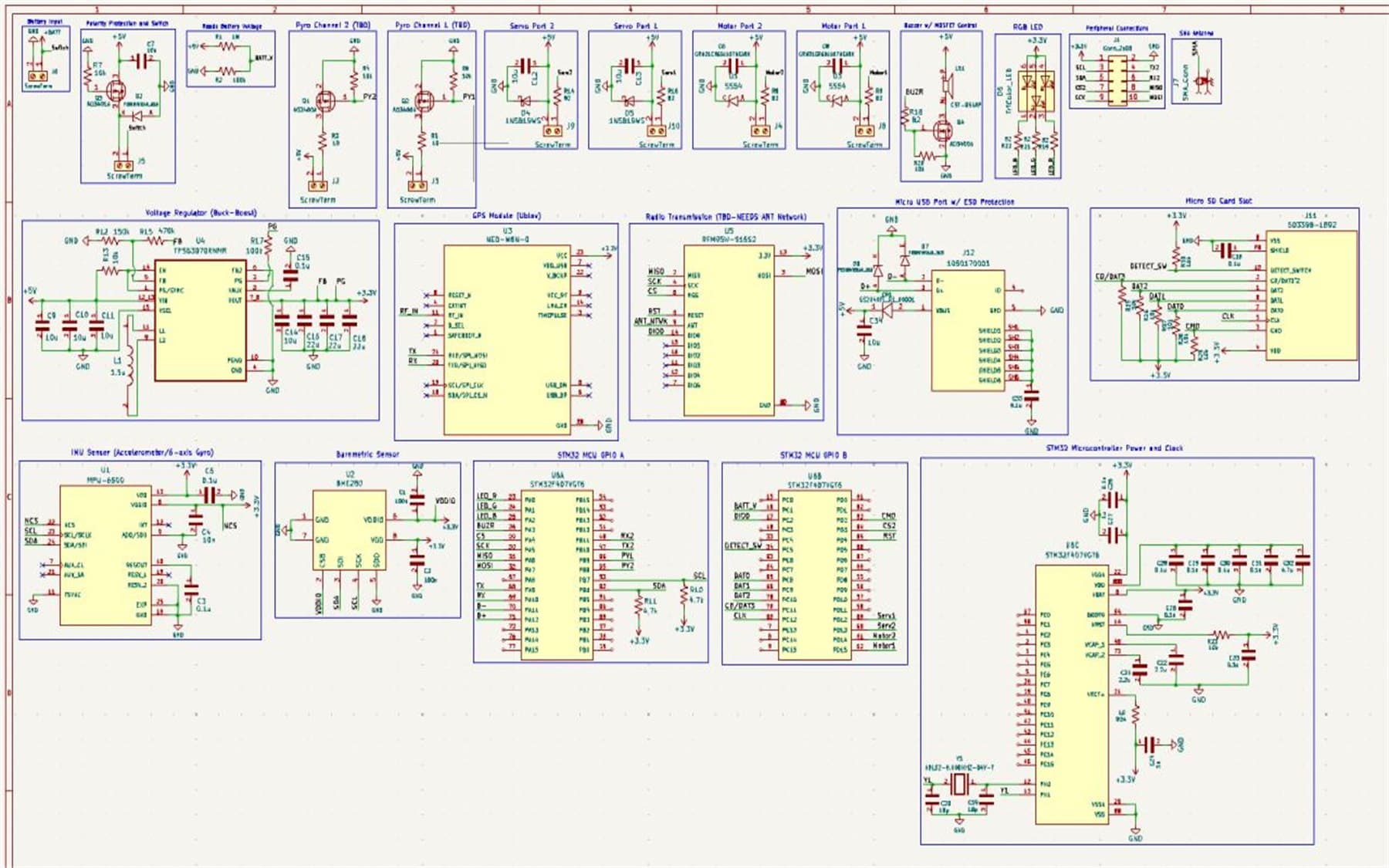This screenshot has width=1389, height=868.
Task: Select the STM32 power unit symbol U6C
Action: (1072, 694)
